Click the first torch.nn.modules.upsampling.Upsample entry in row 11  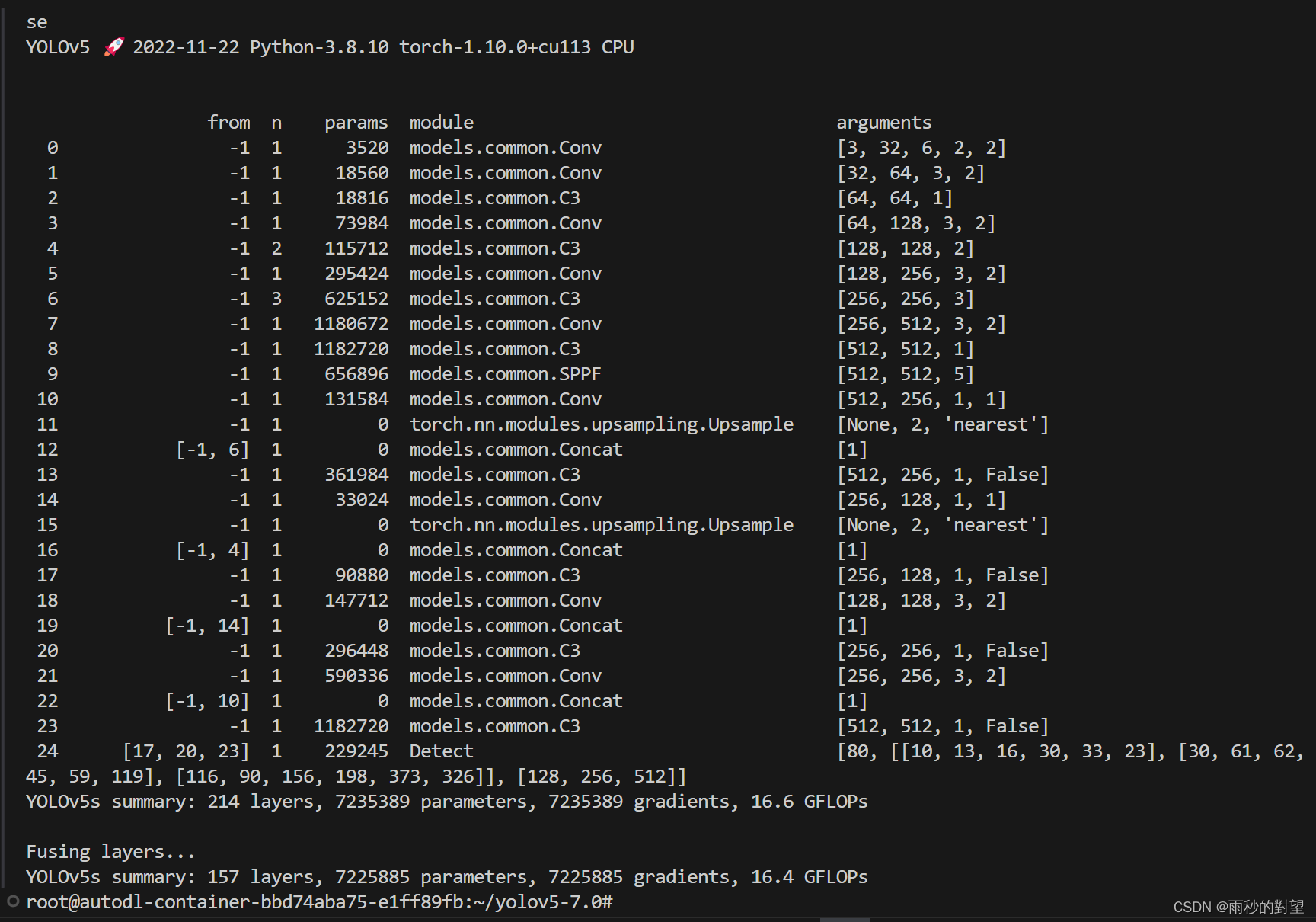coord(601,424)
